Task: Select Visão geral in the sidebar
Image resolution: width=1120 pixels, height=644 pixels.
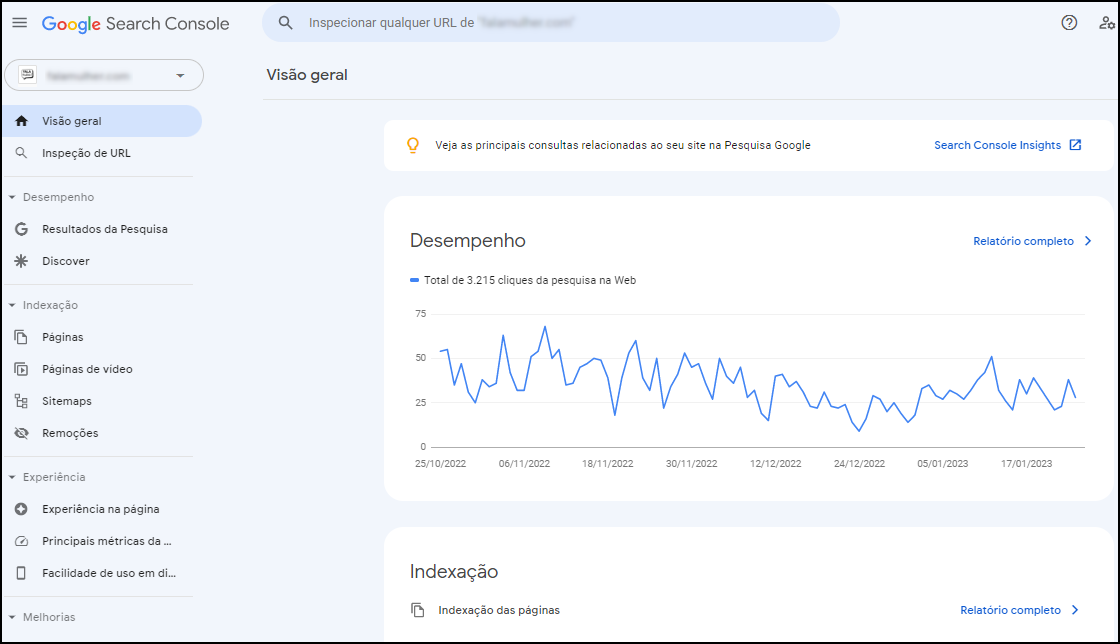Action: pos(102,121)
